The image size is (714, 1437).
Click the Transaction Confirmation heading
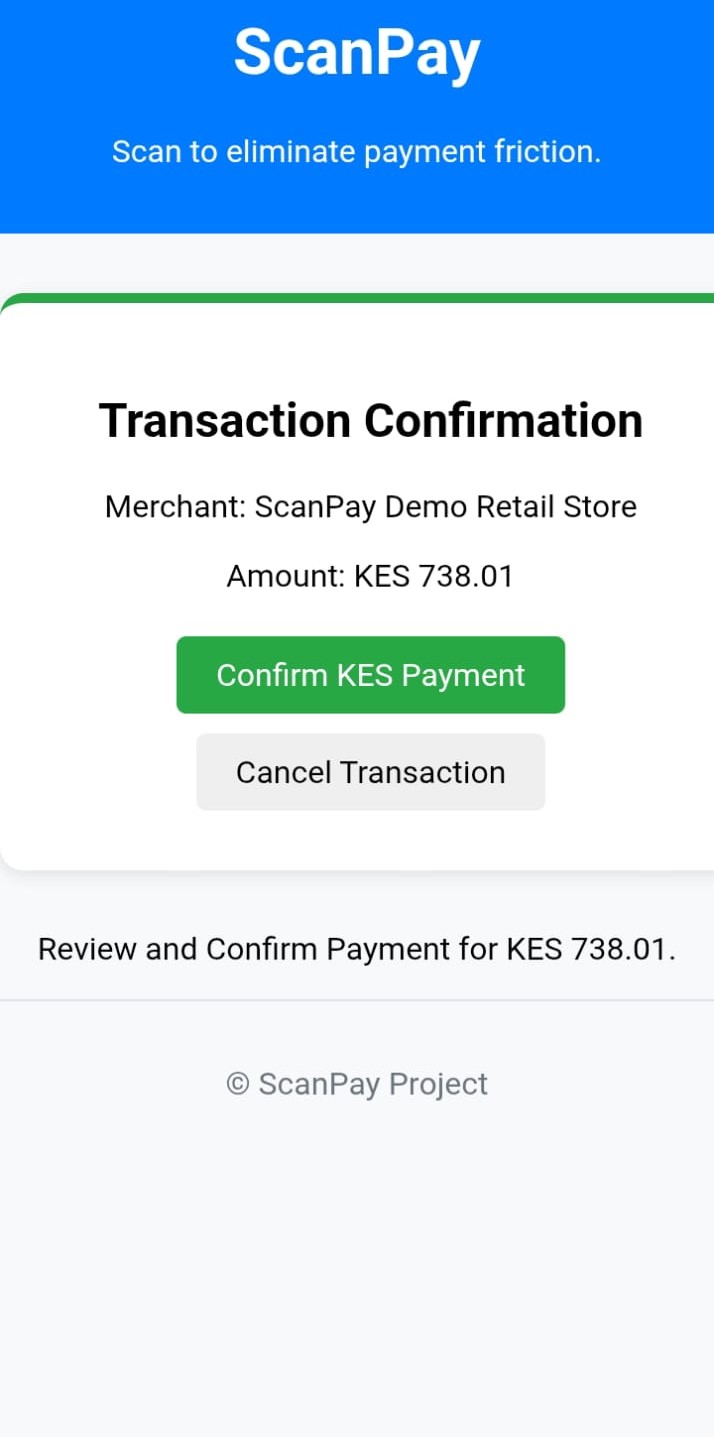point(370,420)
